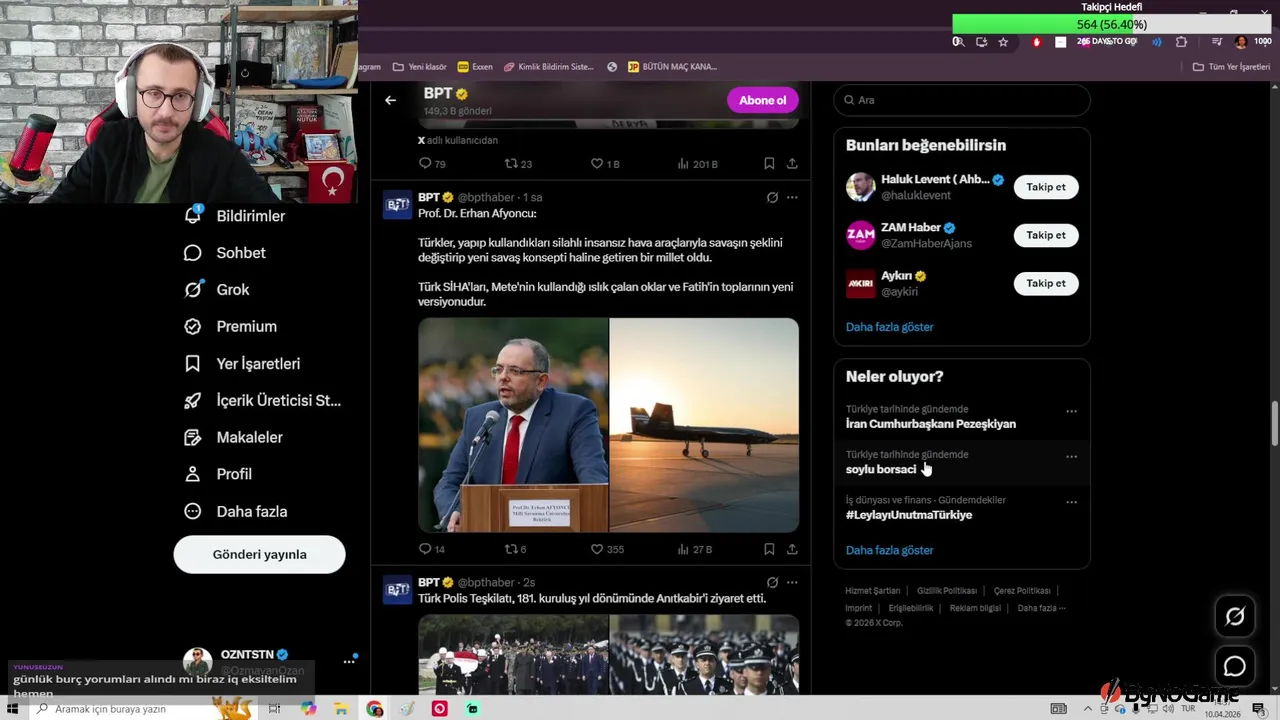Open Profil in the sidebar
This screenshot has width=1280, height=720.
pos(218,474)
